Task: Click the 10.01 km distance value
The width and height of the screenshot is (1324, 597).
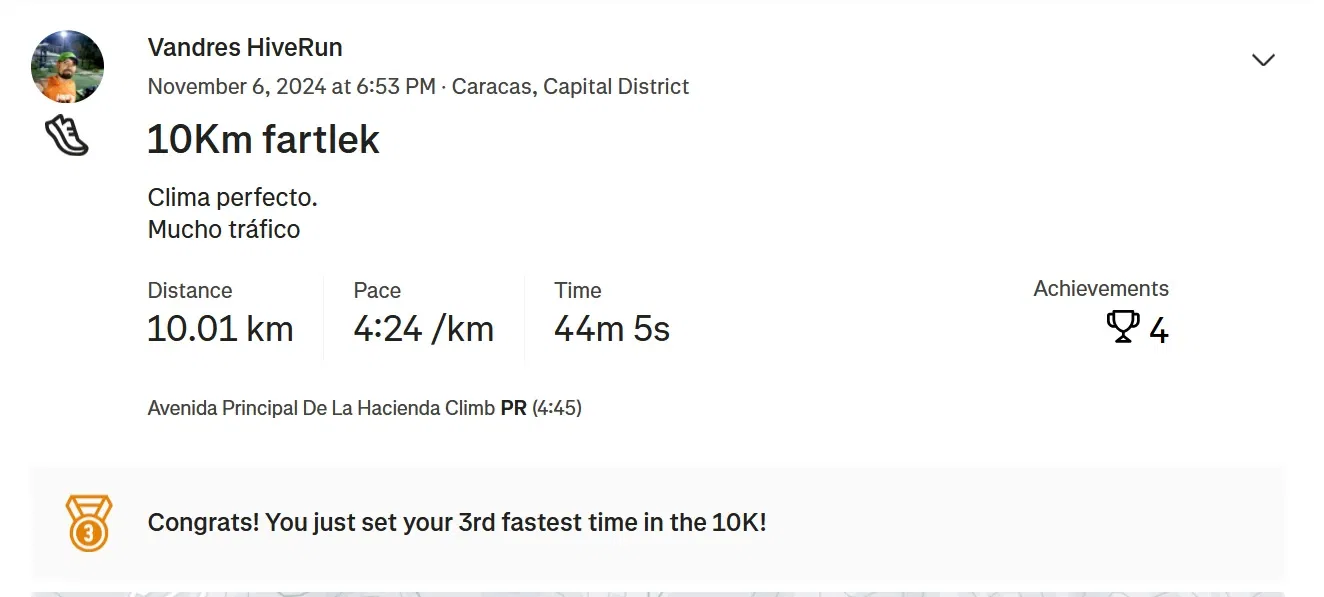Action: click(220, 329)
